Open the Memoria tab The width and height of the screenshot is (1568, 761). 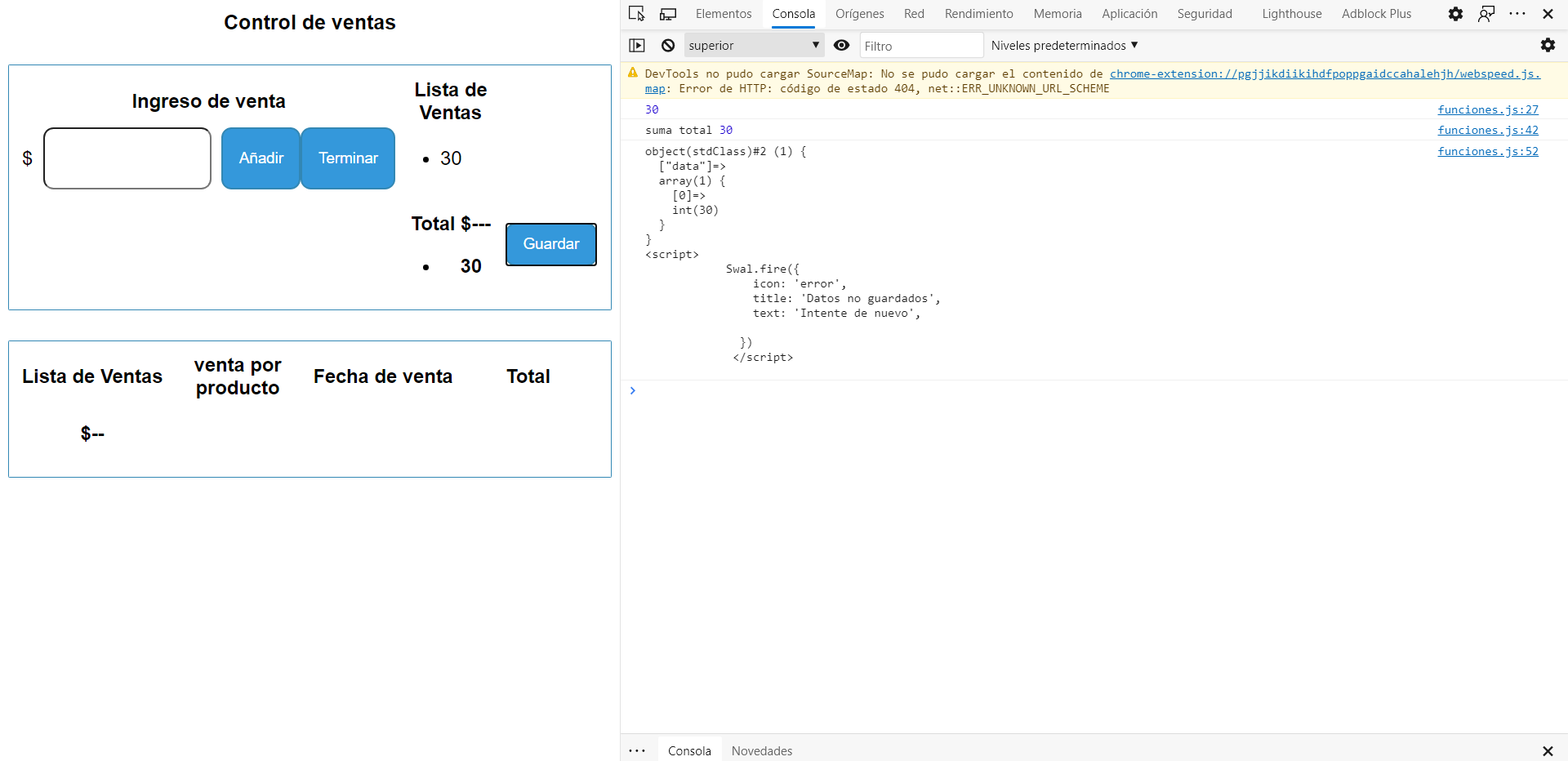point(1058,14)
